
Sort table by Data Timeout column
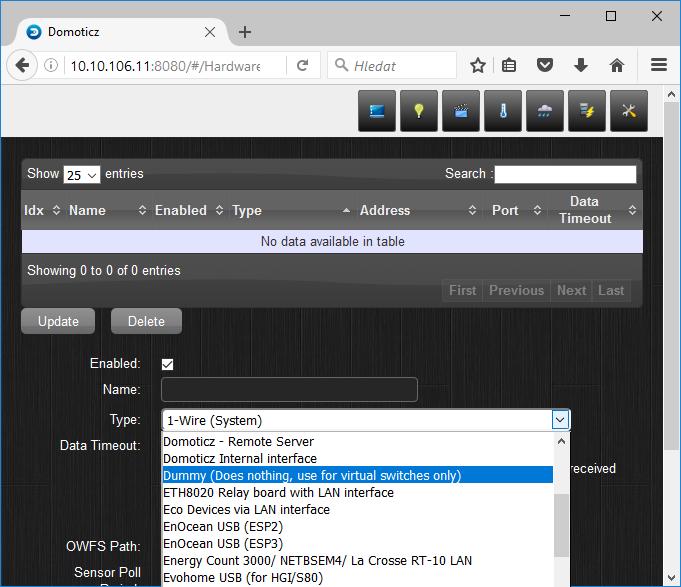coord(594,211)
